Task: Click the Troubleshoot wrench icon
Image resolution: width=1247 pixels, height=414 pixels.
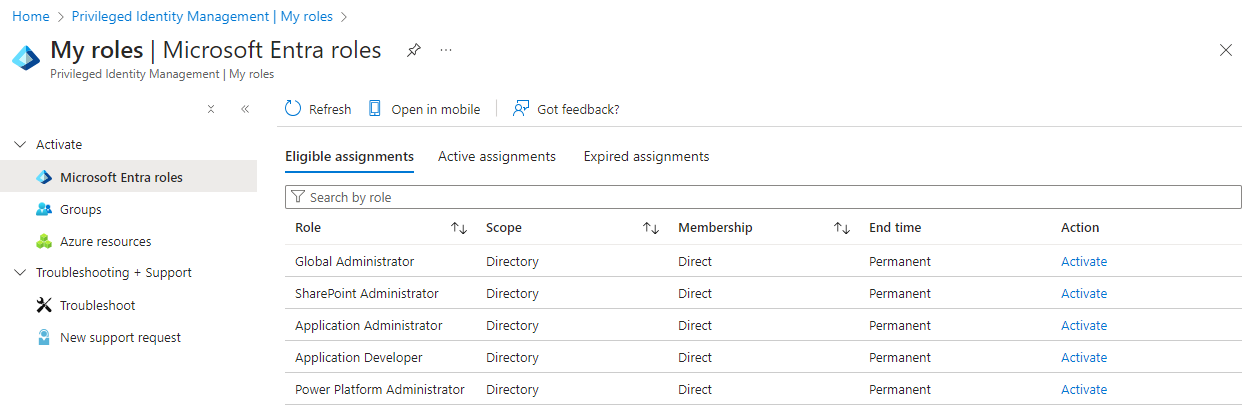Action: pos(43,305)
